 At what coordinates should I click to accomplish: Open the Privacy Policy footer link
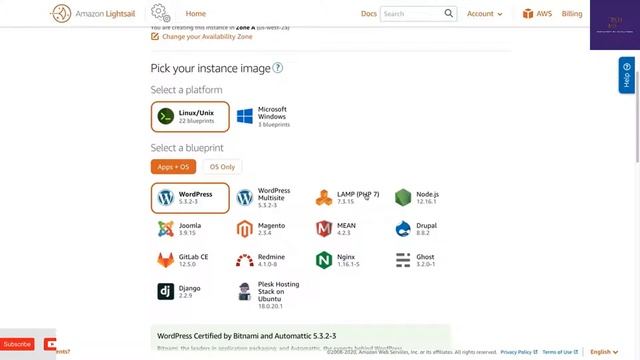(518, 352)
